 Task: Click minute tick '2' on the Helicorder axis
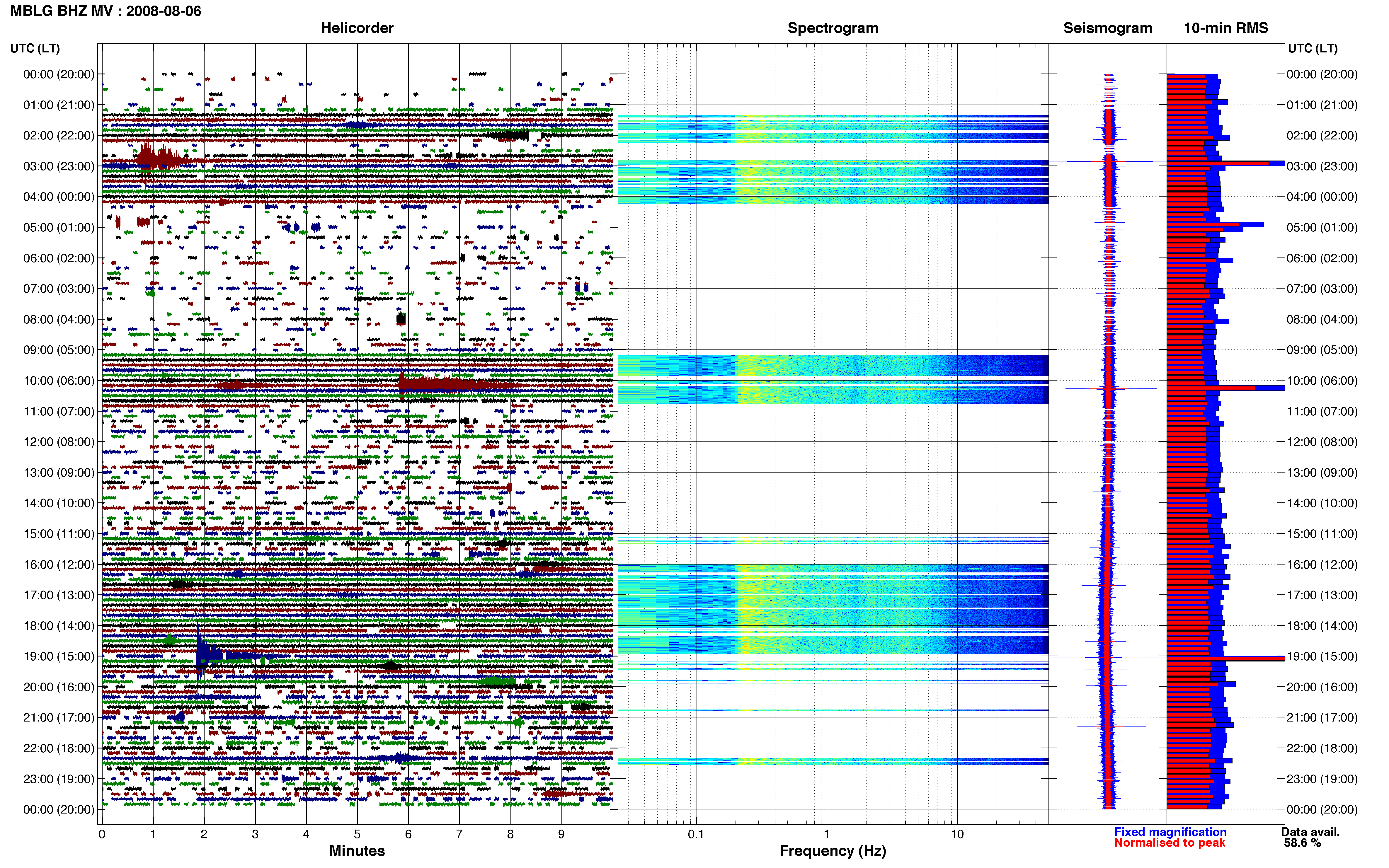pos(204,834)
